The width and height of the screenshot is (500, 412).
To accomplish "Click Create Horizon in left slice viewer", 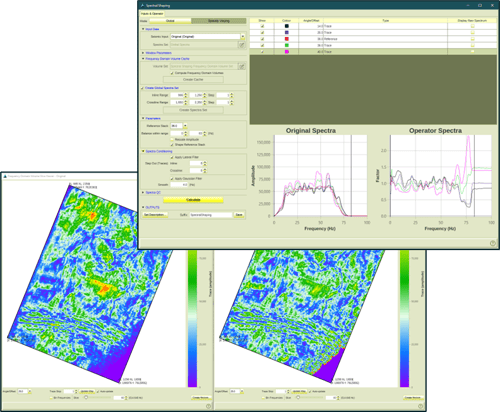I will pyautogui.click(x=201, y=398).
